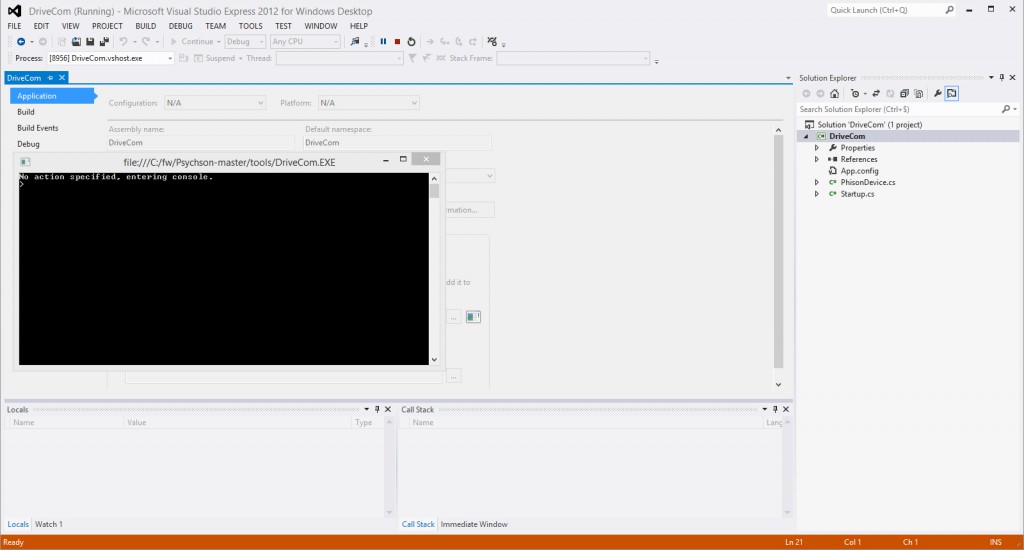
Task: Click the Show Next Statement arrow icon
Action: [430, 42]
